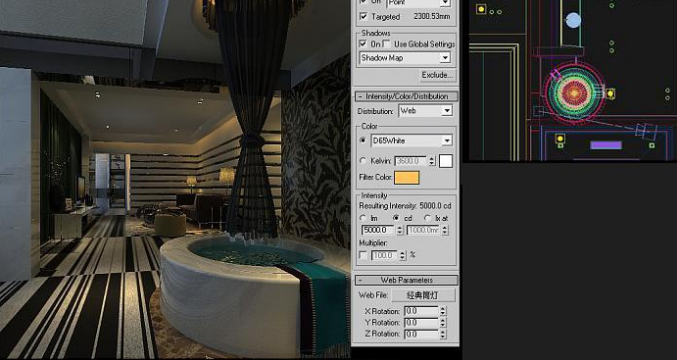
Task: Click the Resulting Intensity 5000.0 cd readout
Action: coord(405,206)
